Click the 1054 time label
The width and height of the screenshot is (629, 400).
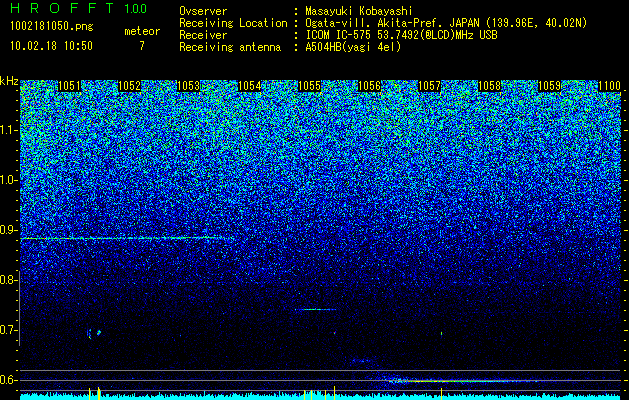click(249, 86)
